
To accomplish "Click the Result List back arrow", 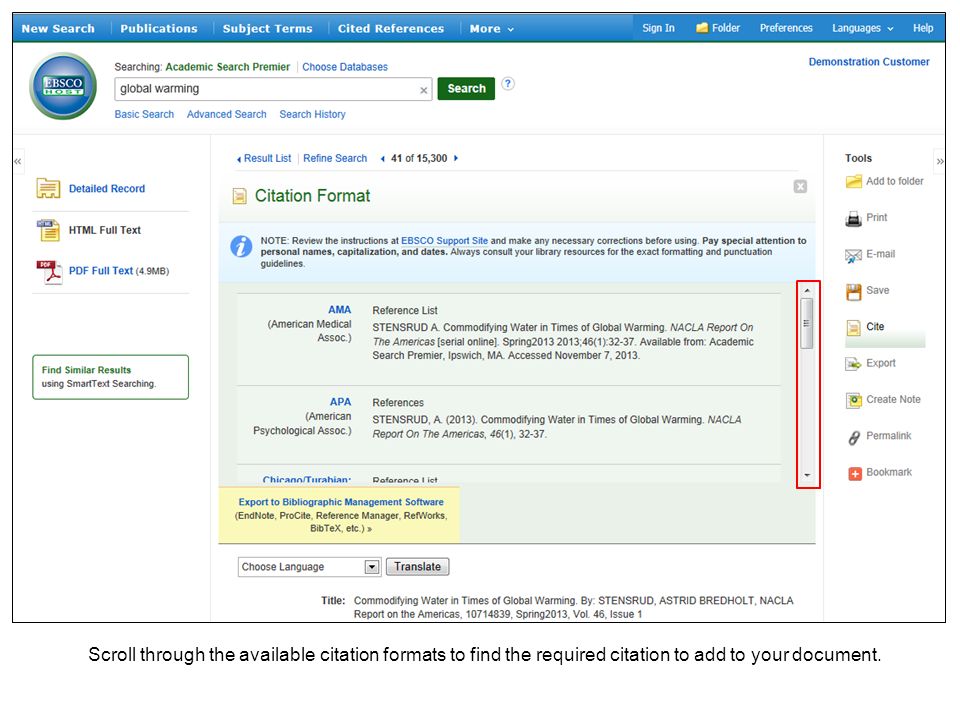I will 239,159.
